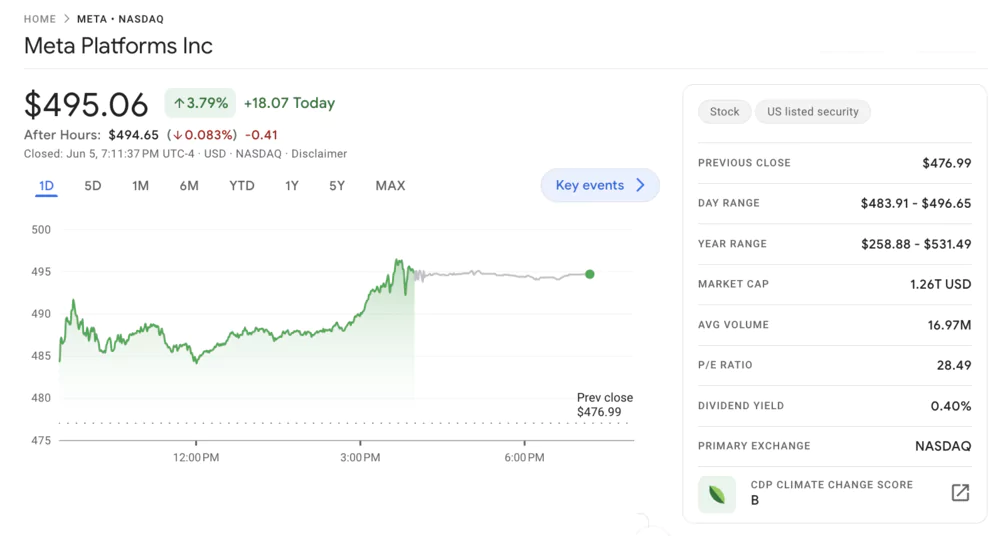Click the green current-price dot on chart
The image size is (1000, 536).
[x=590, y=274]
